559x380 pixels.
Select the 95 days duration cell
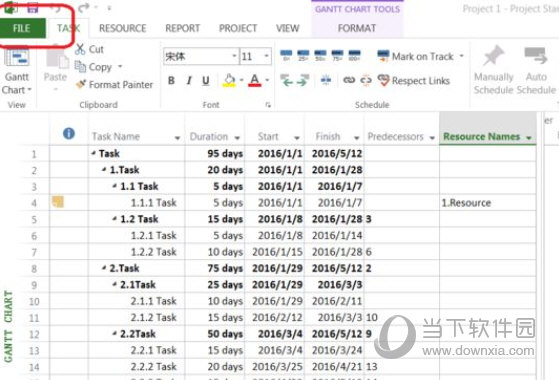(x=215, y=154)
